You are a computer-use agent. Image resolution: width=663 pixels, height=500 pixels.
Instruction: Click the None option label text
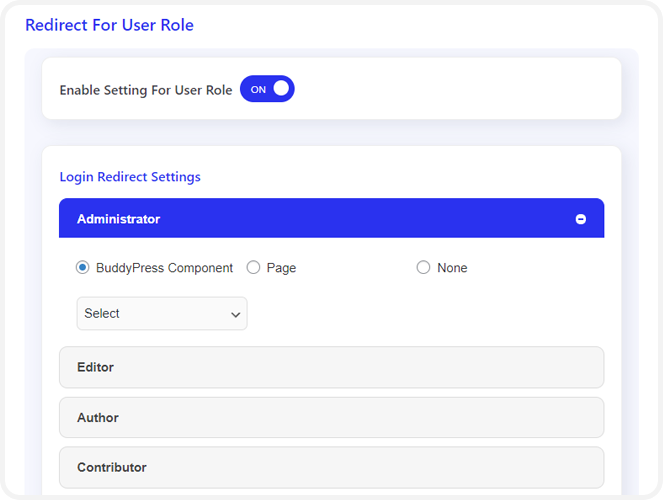(x=452, y=268)
